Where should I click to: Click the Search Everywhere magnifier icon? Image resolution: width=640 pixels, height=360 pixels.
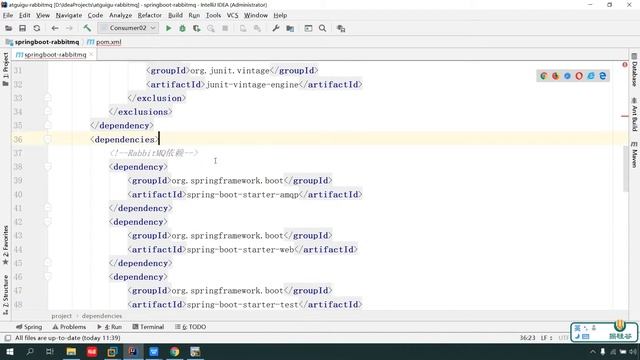pyautogui.click(x=322, y=28)
